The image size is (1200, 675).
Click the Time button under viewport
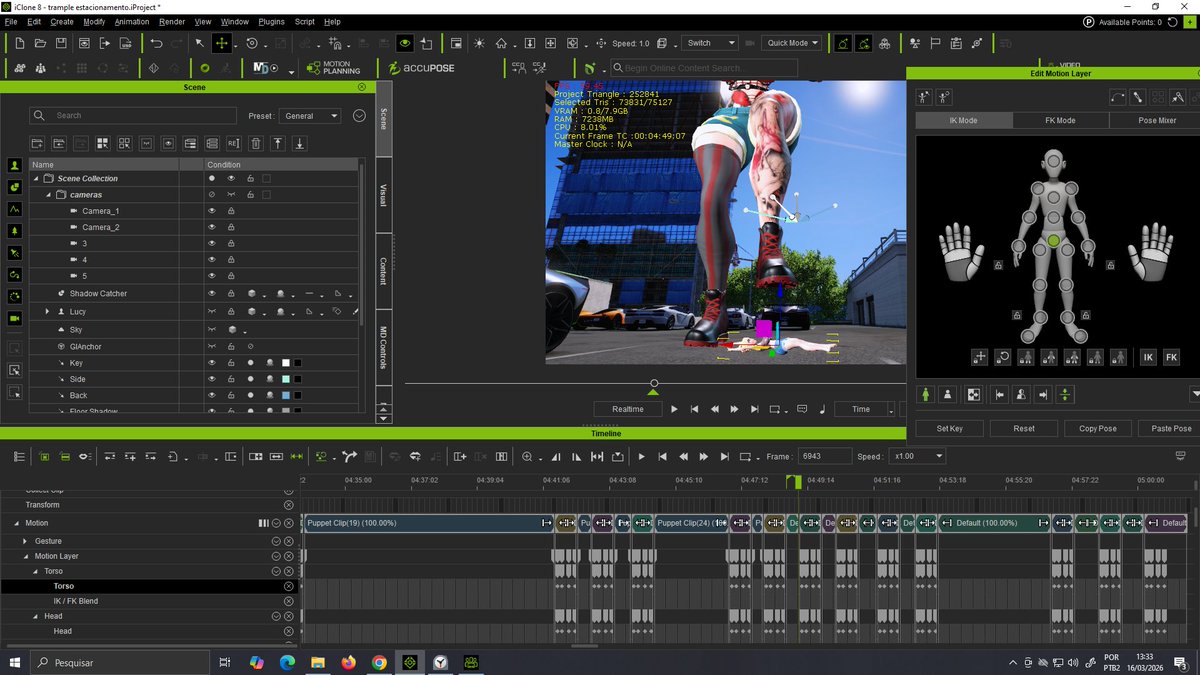pos(861,409)
